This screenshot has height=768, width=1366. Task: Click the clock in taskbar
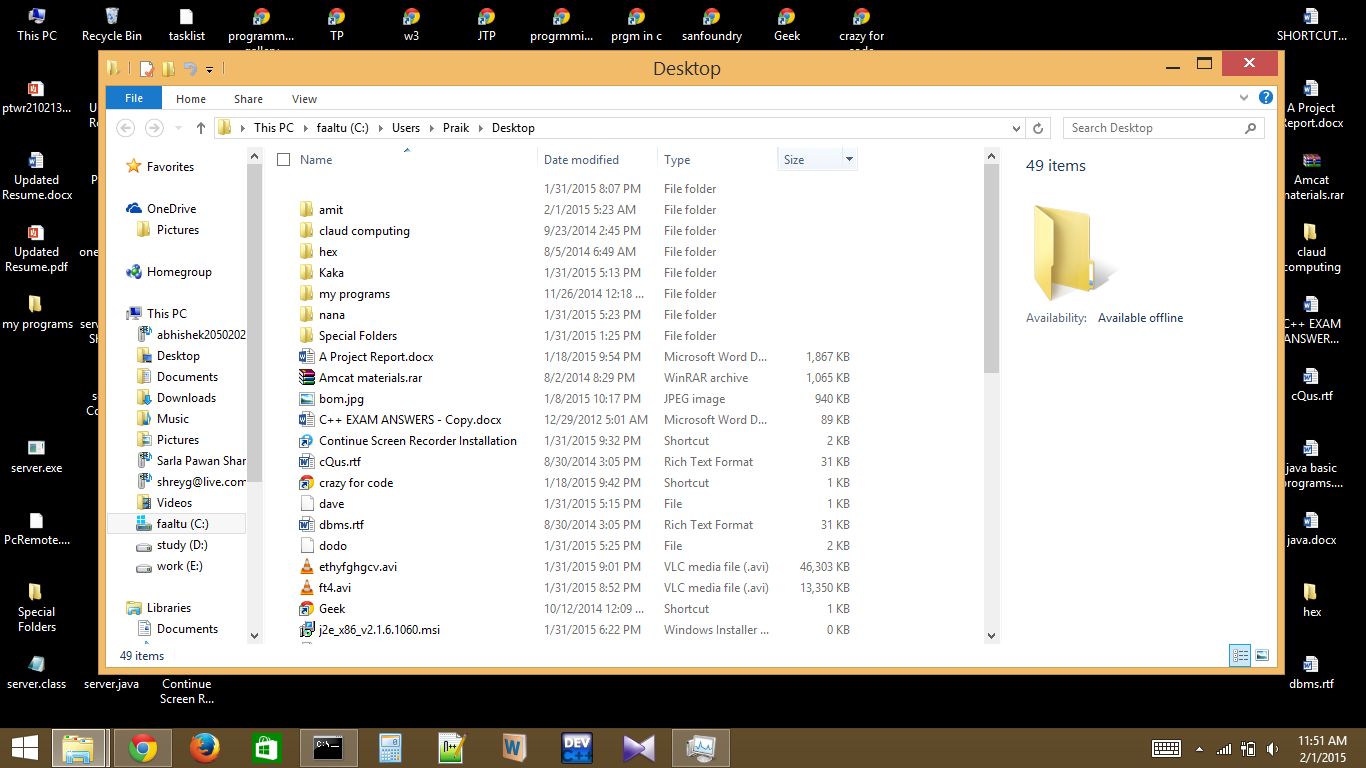tap(1322, 748)
